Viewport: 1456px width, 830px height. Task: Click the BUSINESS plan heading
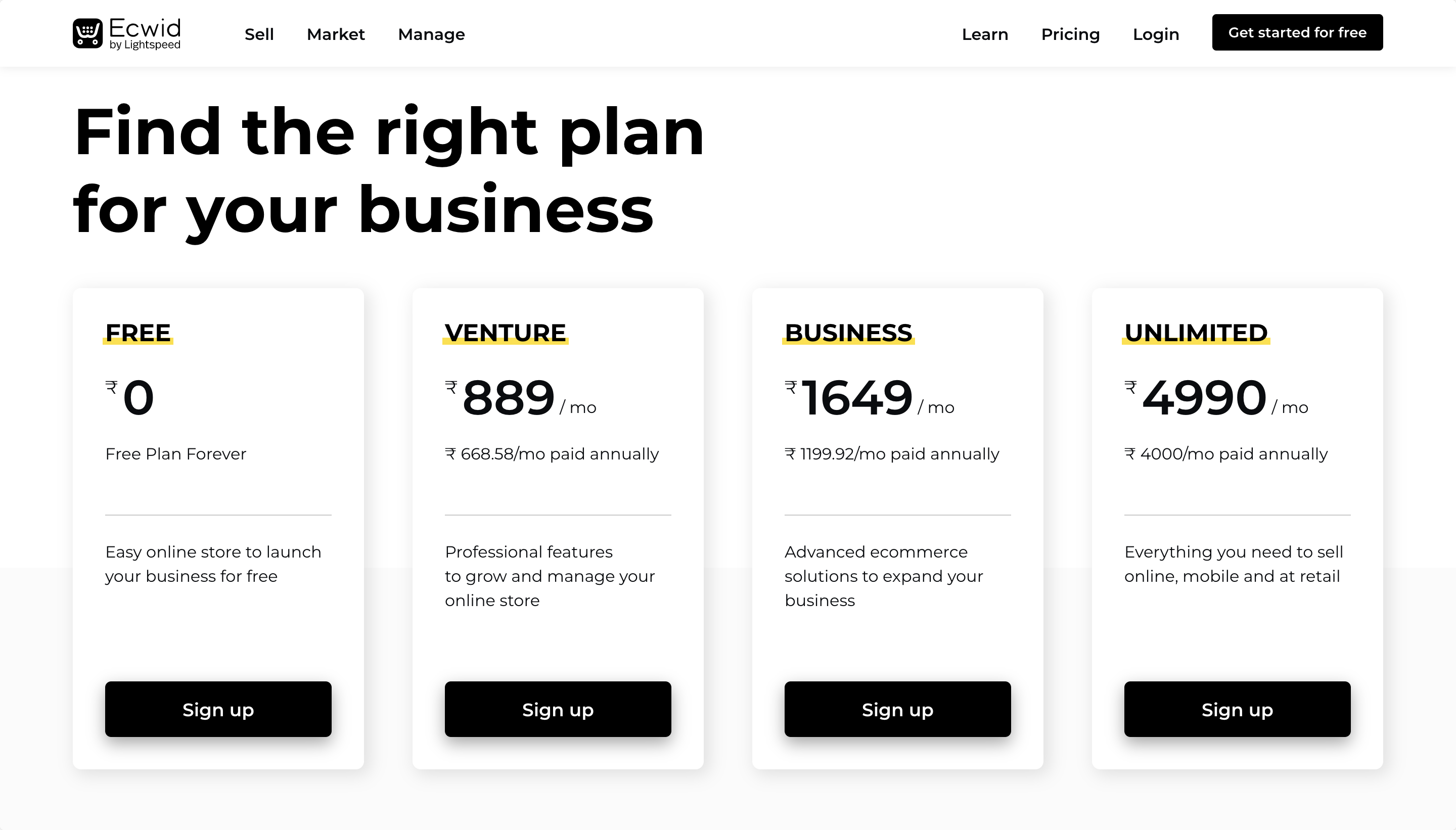tap(848, 332)
